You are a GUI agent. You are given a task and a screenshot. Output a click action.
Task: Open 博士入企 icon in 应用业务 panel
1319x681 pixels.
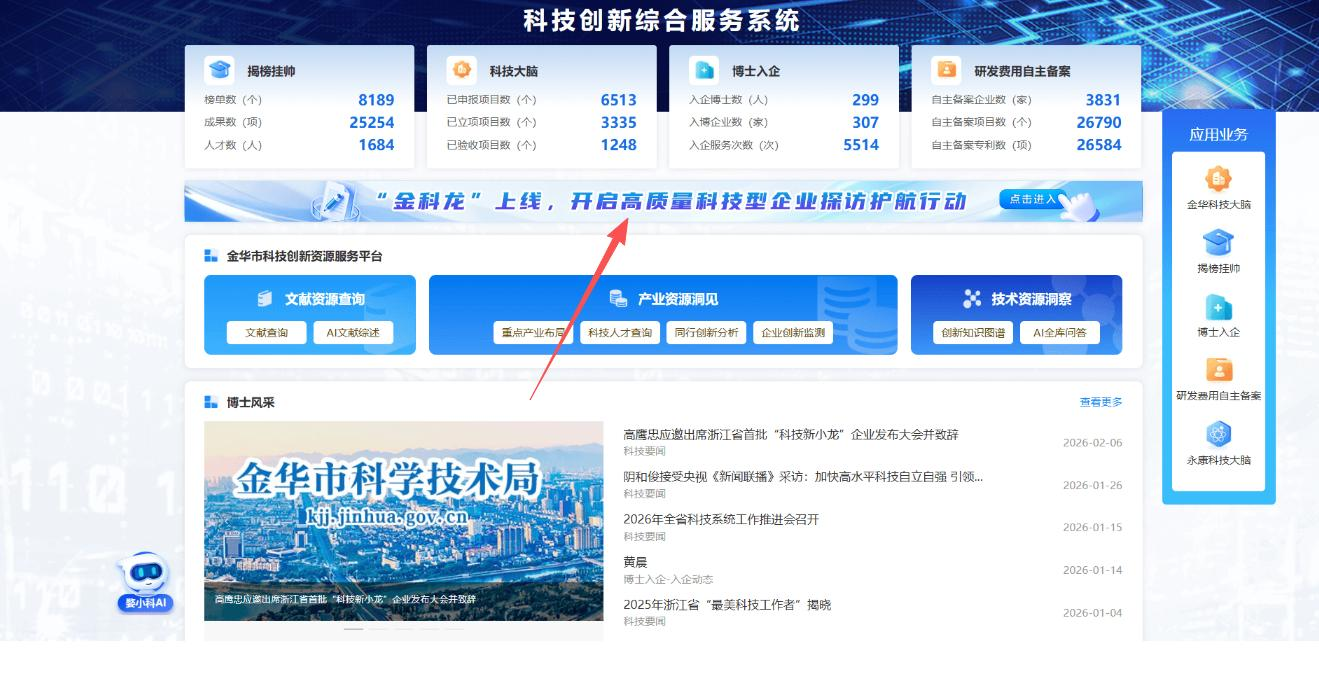[x=1218, y=308]
